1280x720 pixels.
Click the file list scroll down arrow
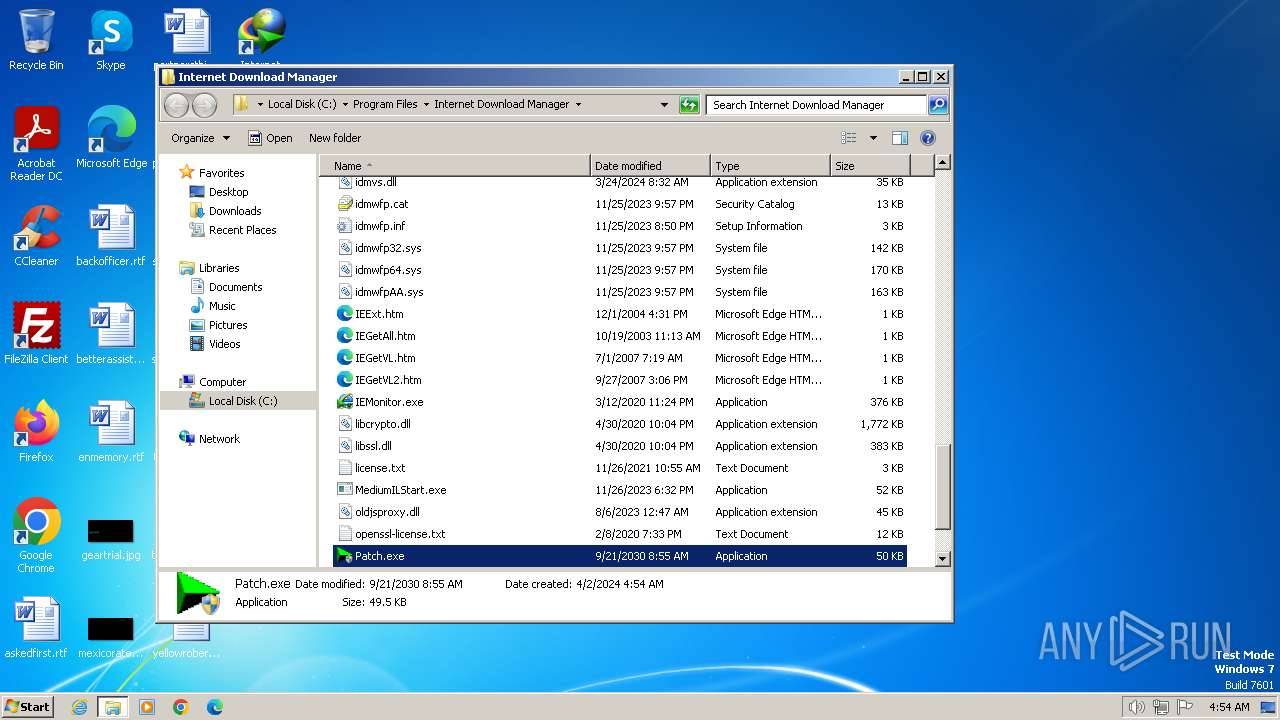point(942,558)
